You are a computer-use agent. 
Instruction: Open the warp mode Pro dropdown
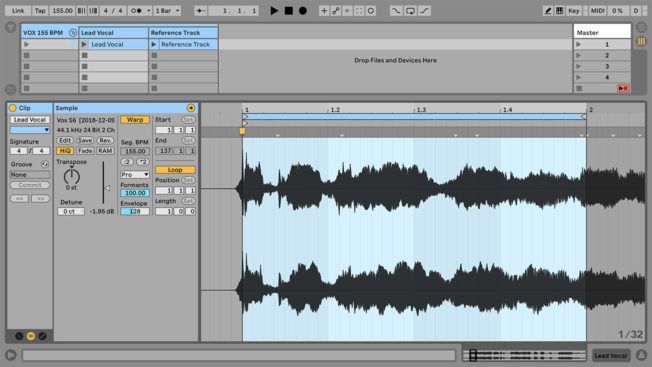click(x=135, y=175)
